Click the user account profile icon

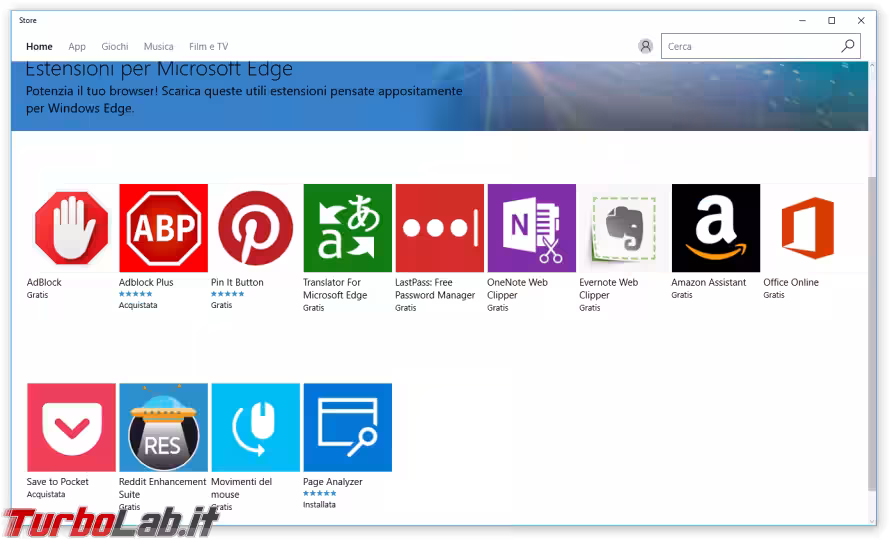coord(645,47)
